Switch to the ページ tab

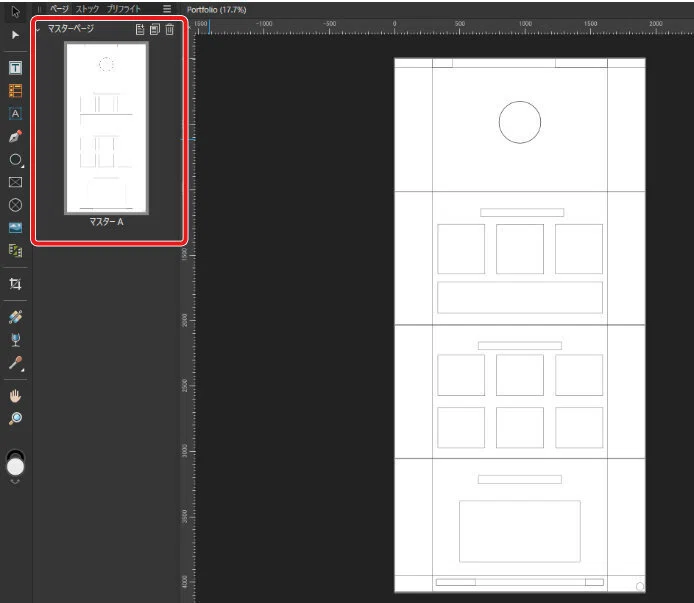tap(59, 9)
